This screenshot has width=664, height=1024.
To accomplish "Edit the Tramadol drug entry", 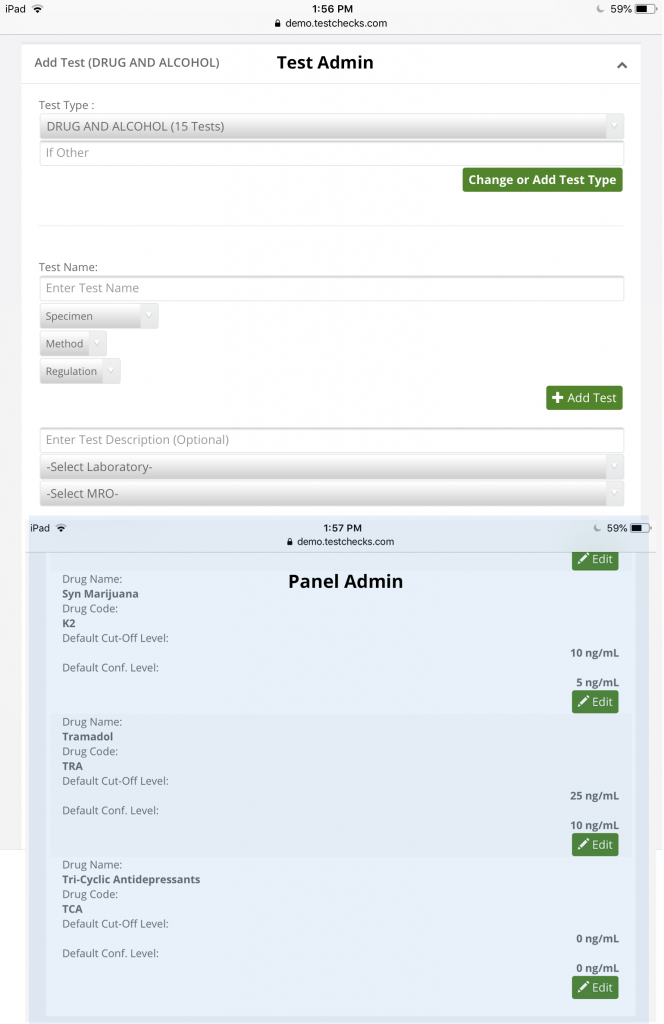I will click(595, 844).
